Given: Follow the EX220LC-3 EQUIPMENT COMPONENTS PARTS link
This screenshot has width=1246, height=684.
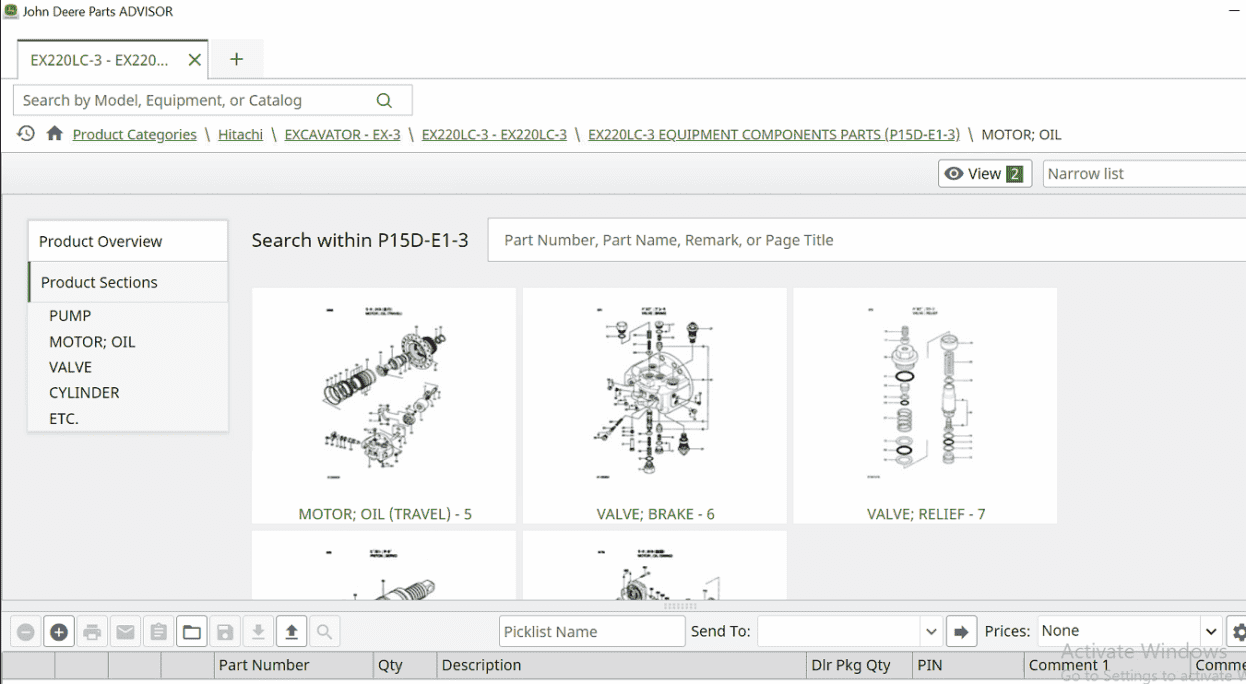Looking at the screenshot, I should point(774,135).
